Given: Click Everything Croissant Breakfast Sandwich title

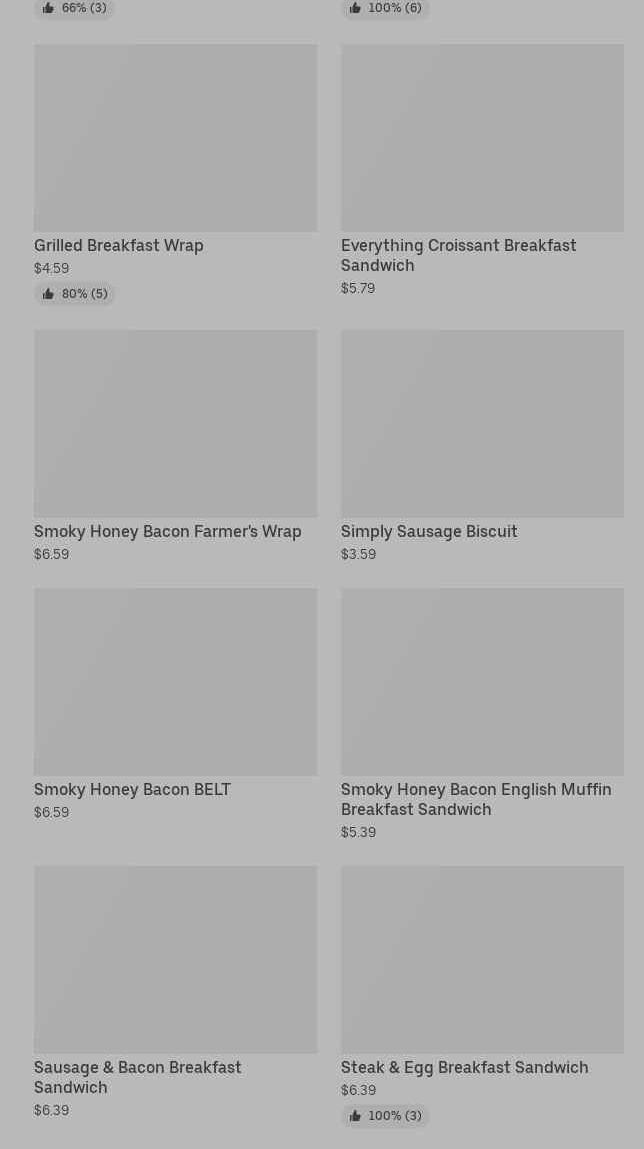Looking at the screenshot, I should tap(458, 255).
